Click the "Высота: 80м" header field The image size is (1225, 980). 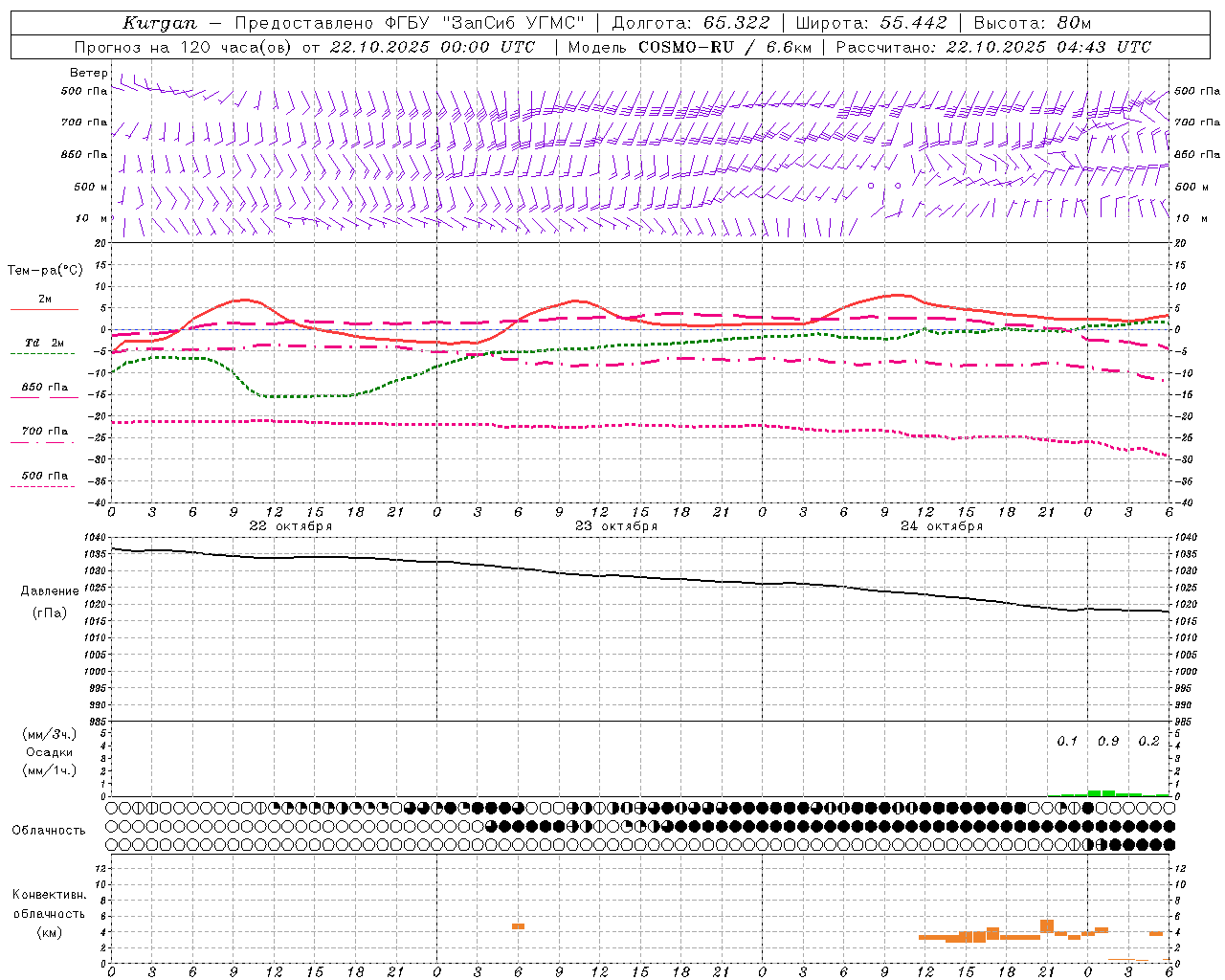[x=1032, y=23]
